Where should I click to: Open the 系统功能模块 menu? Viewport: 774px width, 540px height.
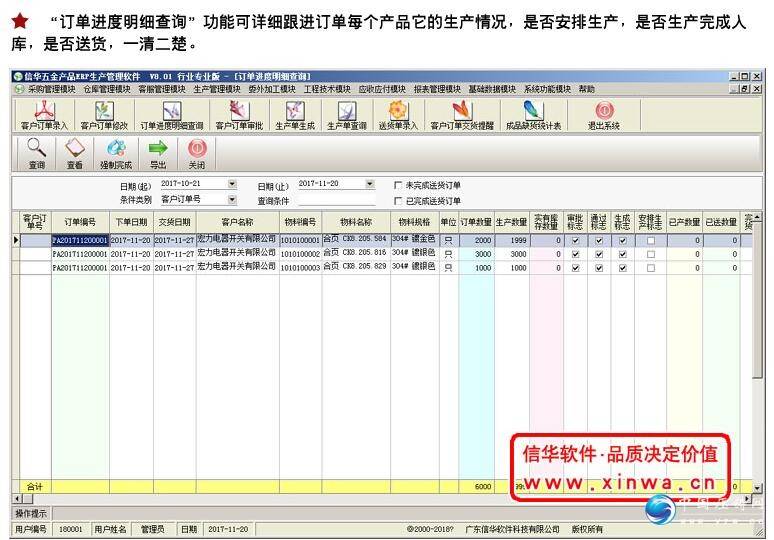coord(547,89)
